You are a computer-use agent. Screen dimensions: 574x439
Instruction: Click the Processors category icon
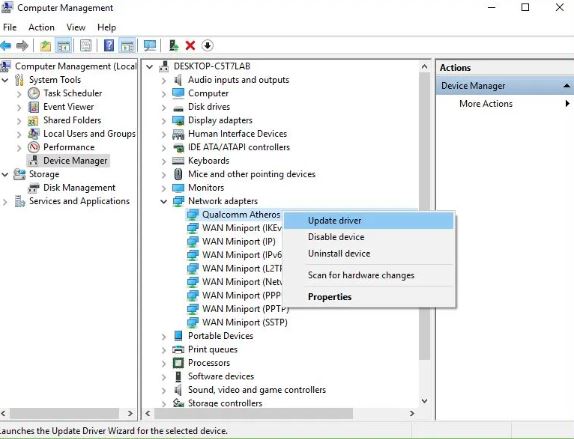pyautogui.click(x=178, y=363)
